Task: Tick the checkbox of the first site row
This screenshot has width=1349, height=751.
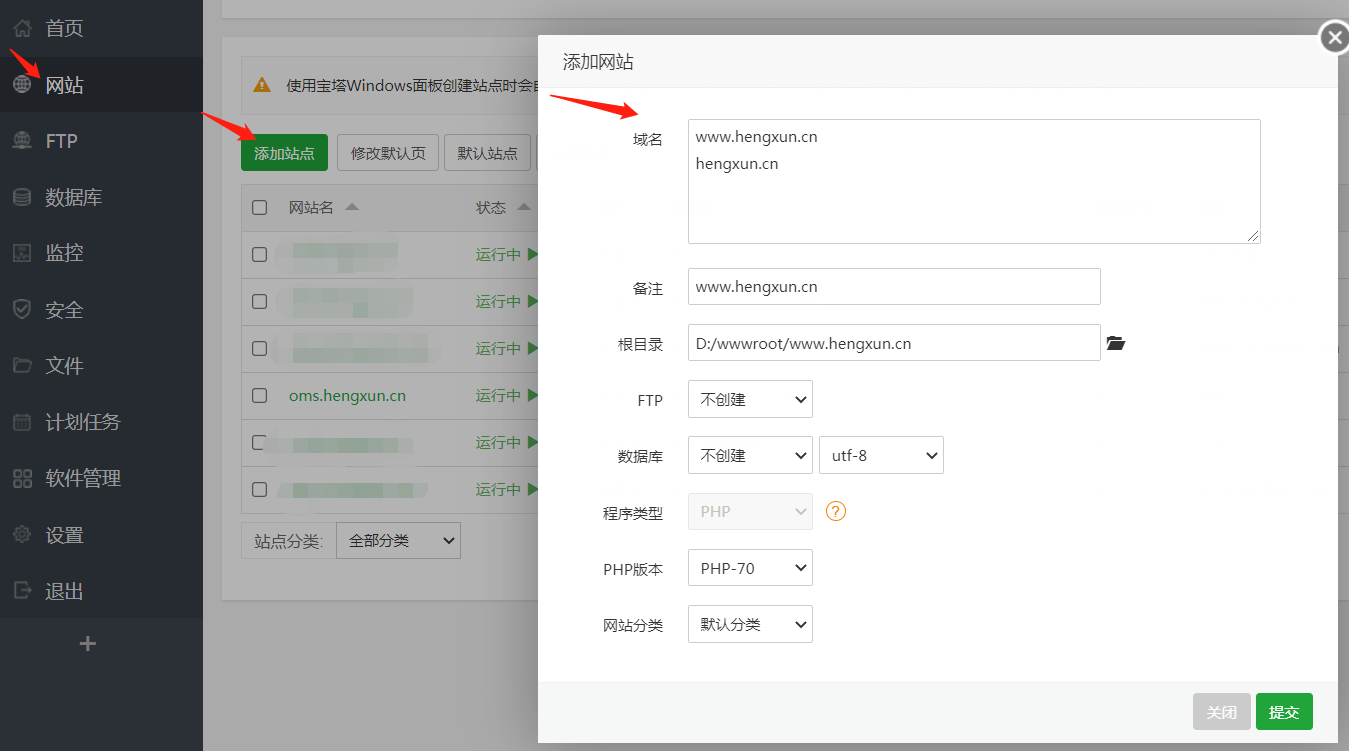Action: pos(259,254)
